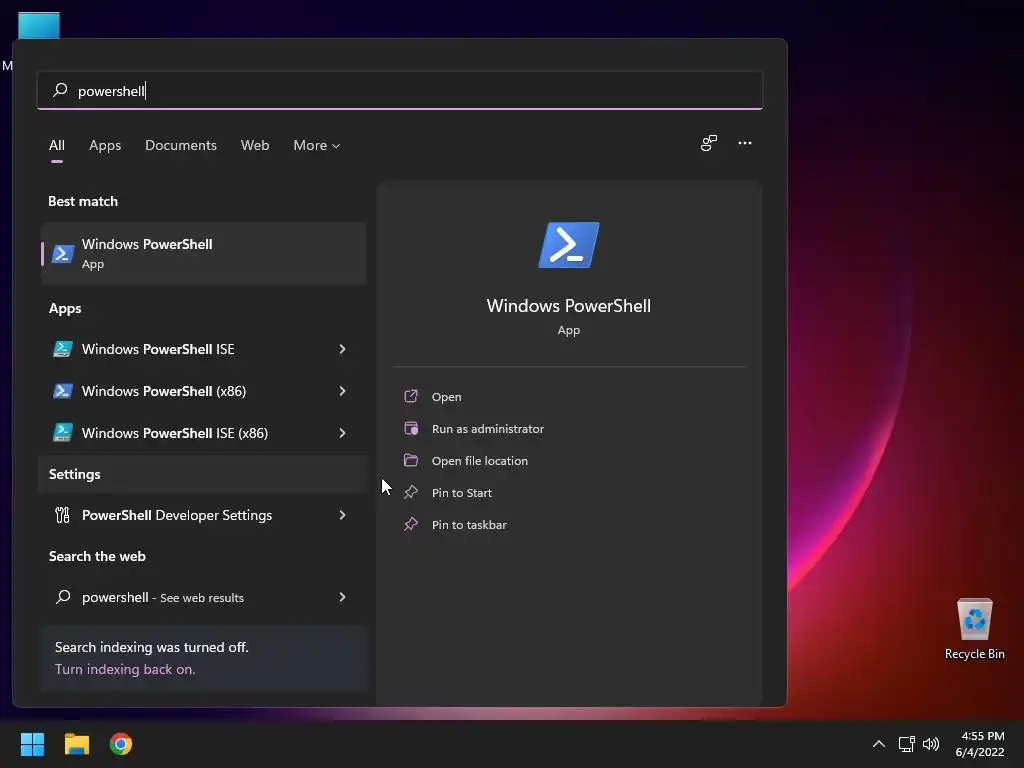Image resolution: width=1024 pixels, height=768 pixels.
Task: Open taskbar clock showing 4:55 PM
Action: (980, 744)
